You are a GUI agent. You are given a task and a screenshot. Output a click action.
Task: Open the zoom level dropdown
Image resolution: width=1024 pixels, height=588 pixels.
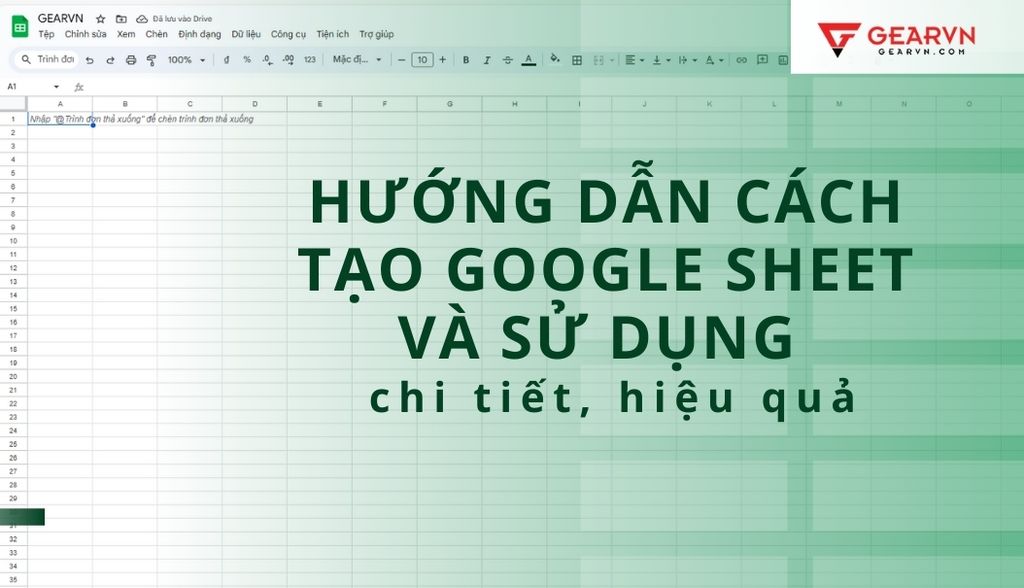coord(184,60)
